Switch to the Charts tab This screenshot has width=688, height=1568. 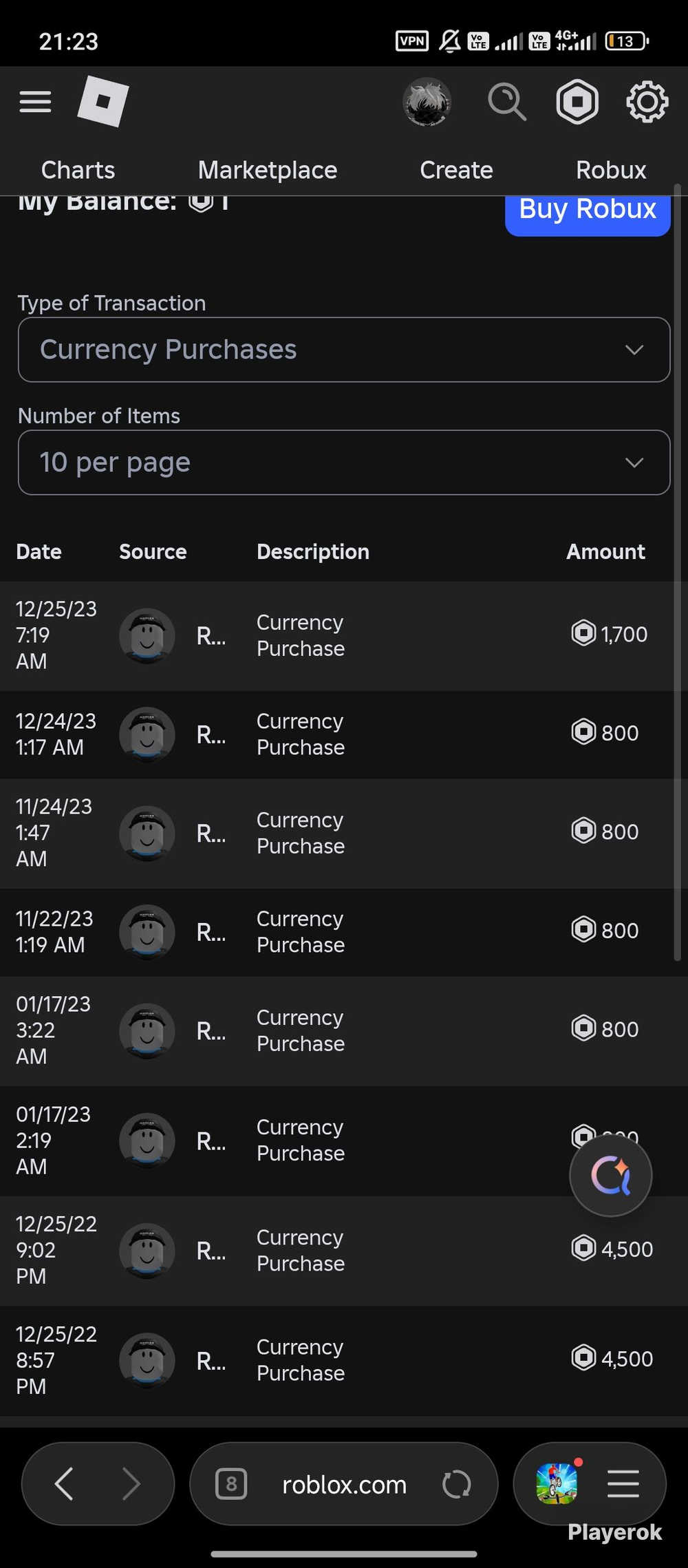point(78,170)
